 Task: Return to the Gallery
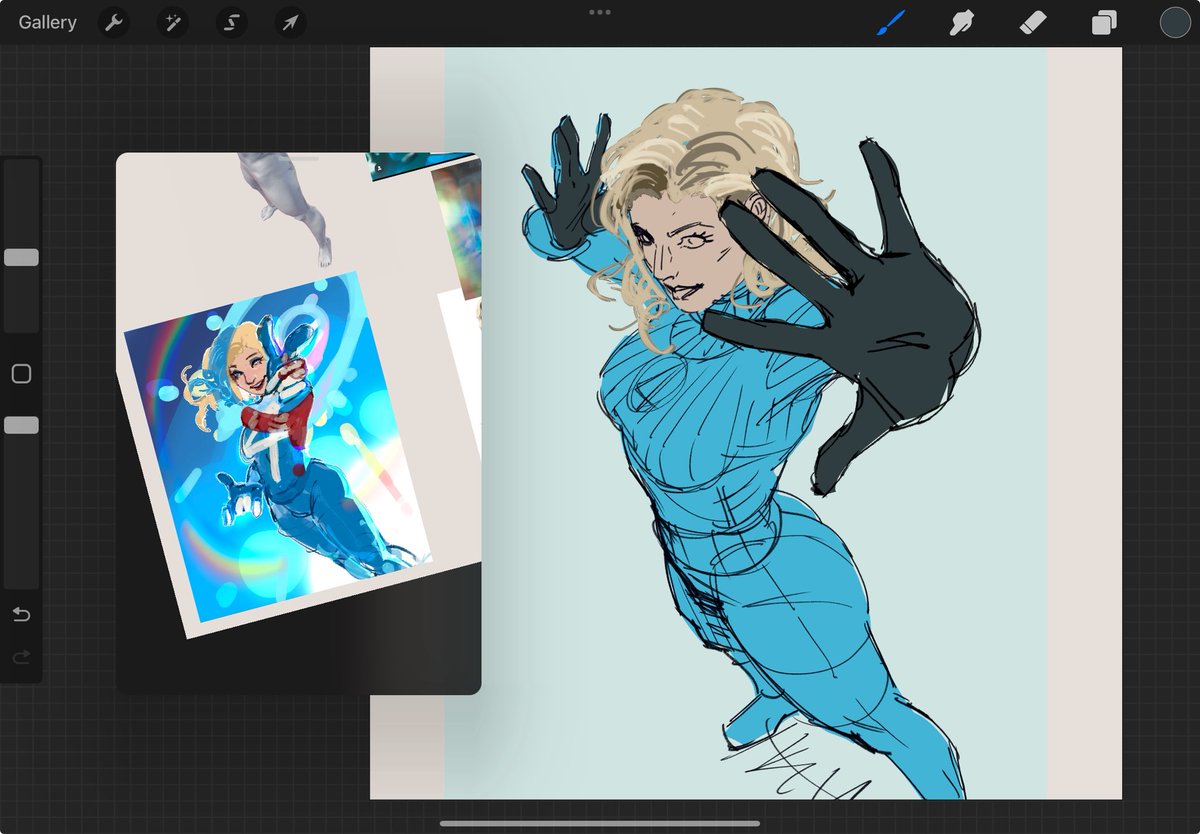pos(46,22)
